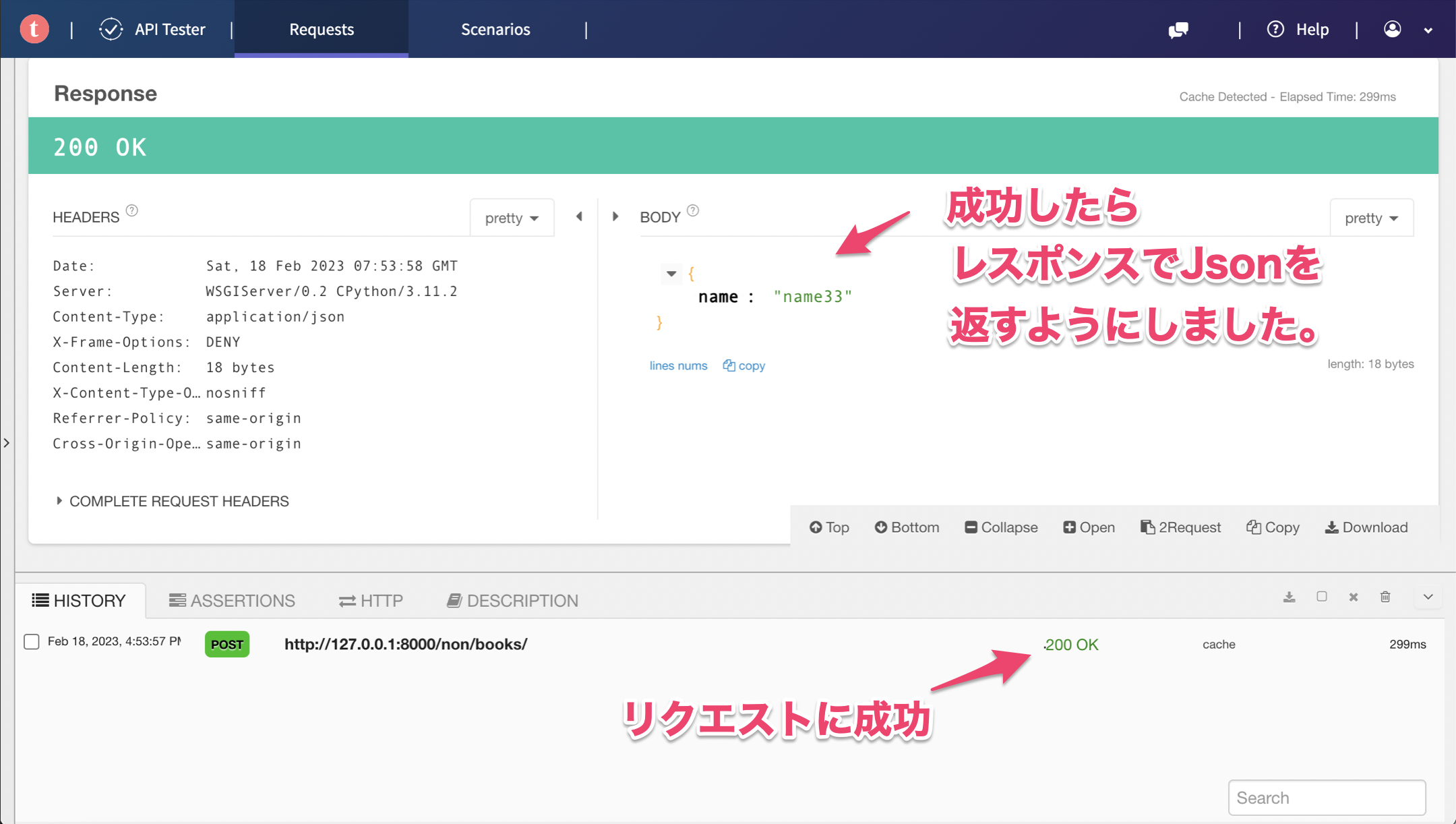Switch to the Scenarios tab
1456x824 pixels.
tap(495, 29)
